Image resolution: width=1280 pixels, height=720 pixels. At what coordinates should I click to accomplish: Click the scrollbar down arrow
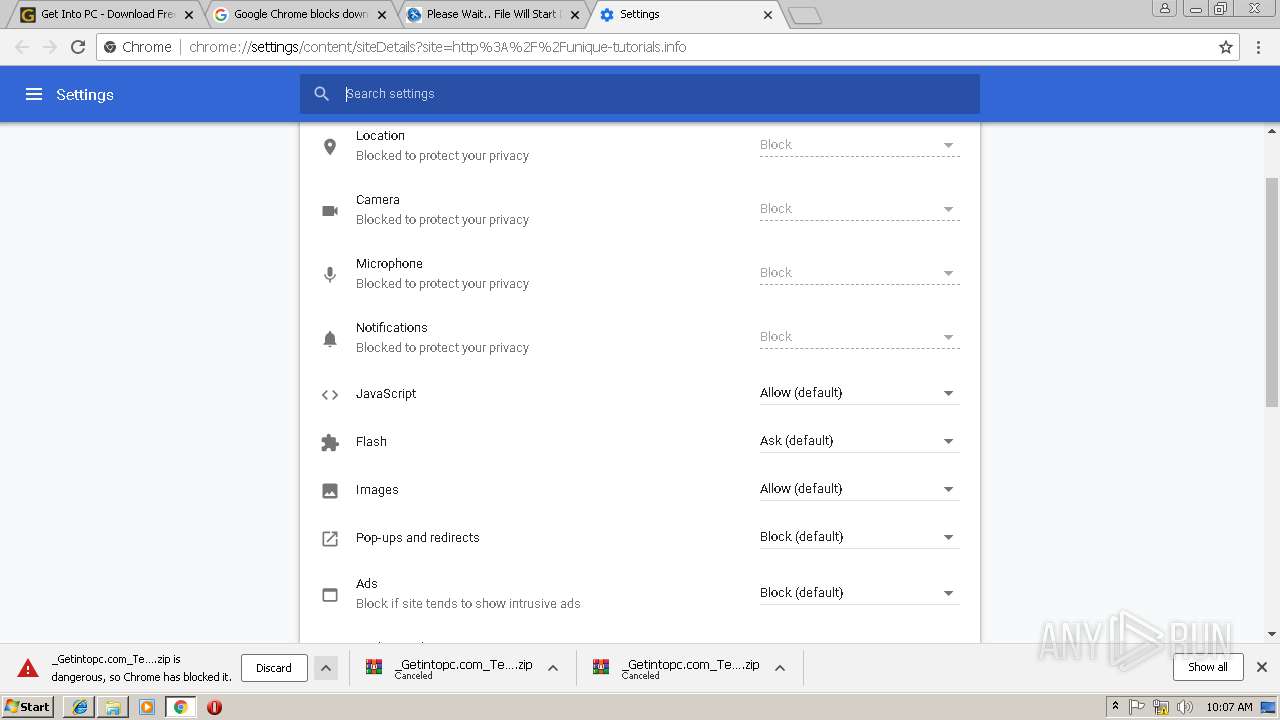click(x=1272, y=633)
